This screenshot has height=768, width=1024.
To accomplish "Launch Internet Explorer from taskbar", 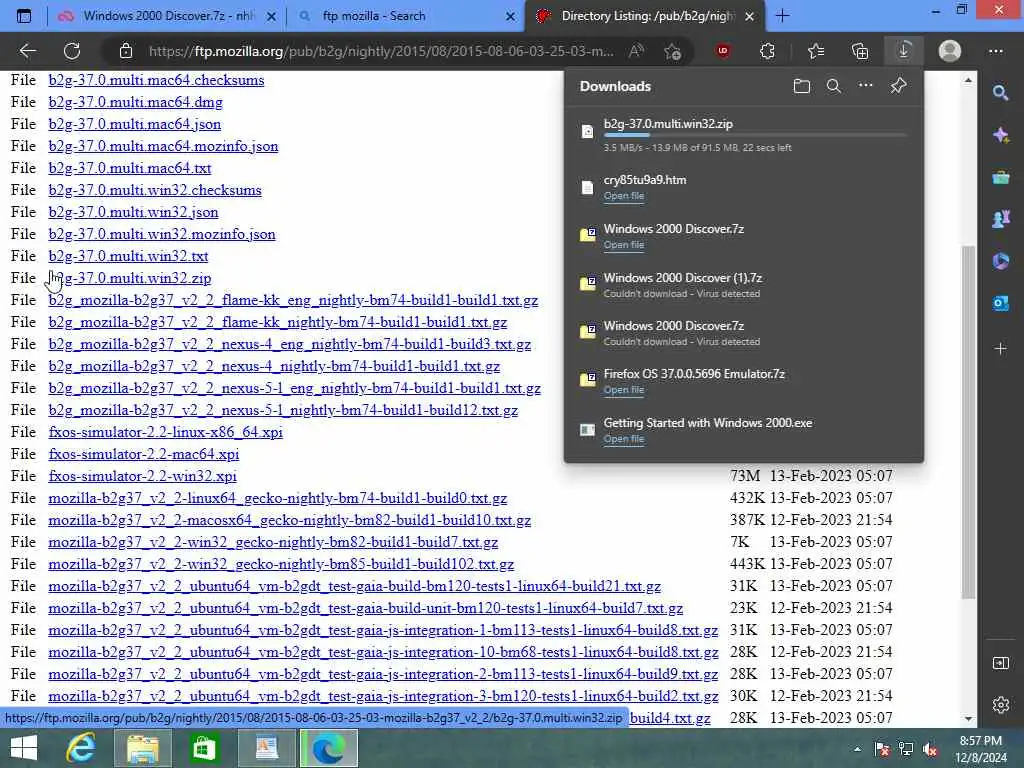I will click(81, 748).
